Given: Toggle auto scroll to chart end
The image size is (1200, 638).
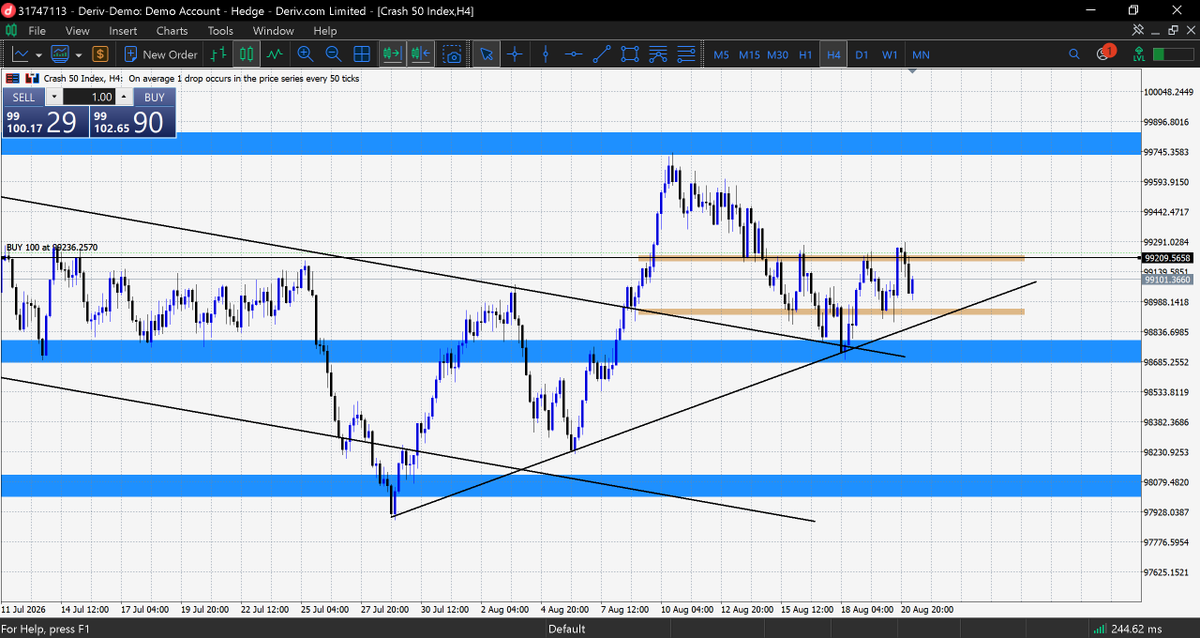Looking at the screenshot, I should click(x=391, y=54).
